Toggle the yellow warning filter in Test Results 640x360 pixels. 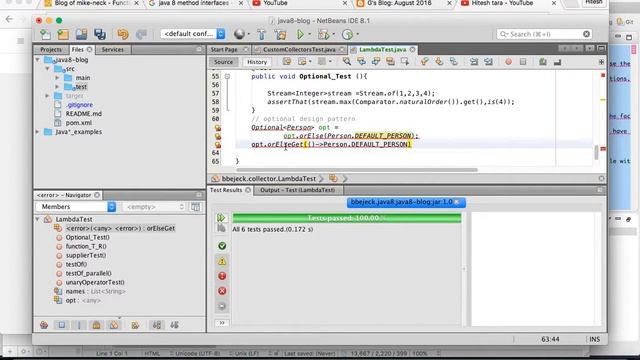(x=222, y=261)
